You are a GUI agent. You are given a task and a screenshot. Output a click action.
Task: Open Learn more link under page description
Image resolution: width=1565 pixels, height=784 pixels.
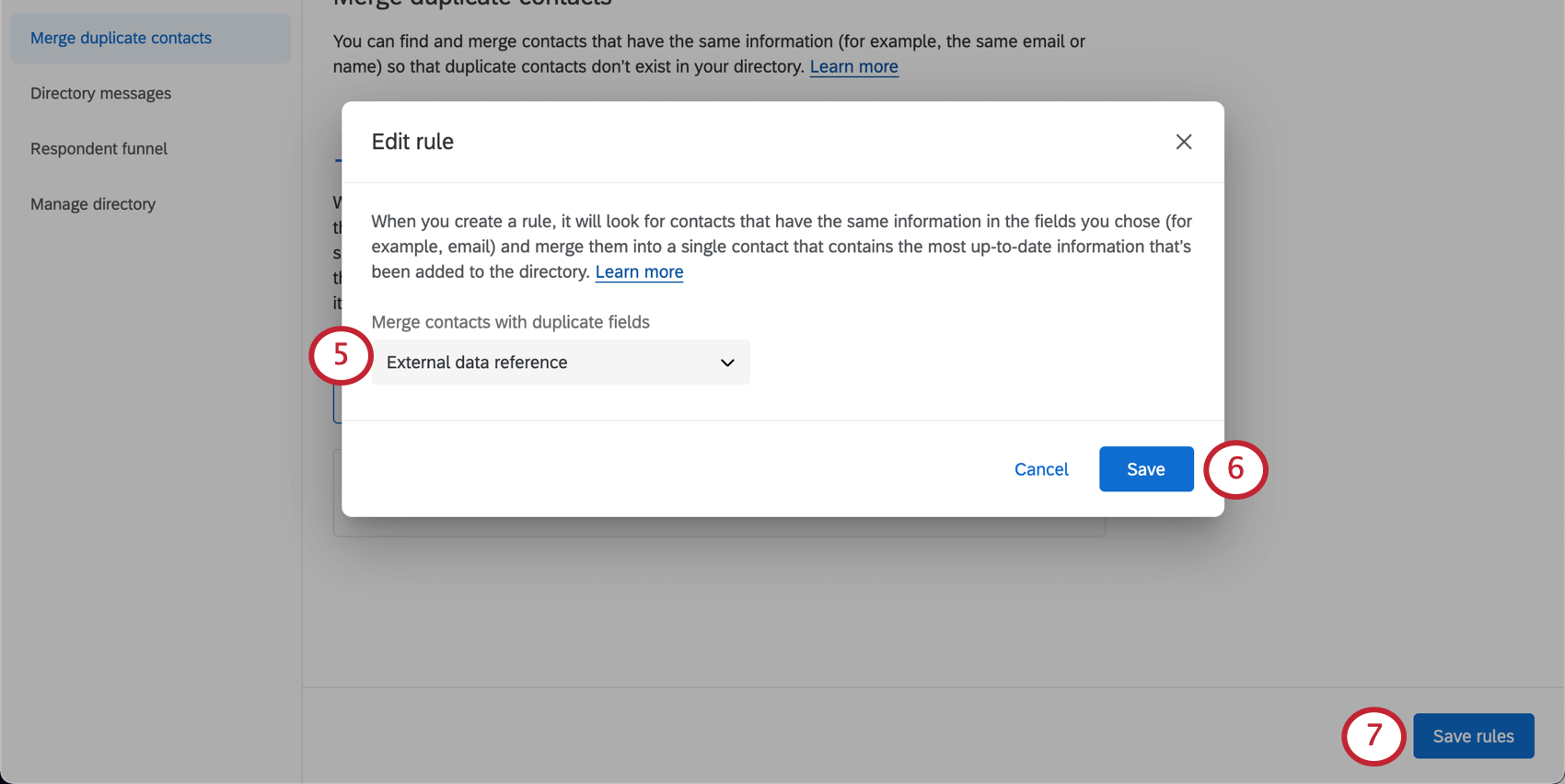point(853,67)
